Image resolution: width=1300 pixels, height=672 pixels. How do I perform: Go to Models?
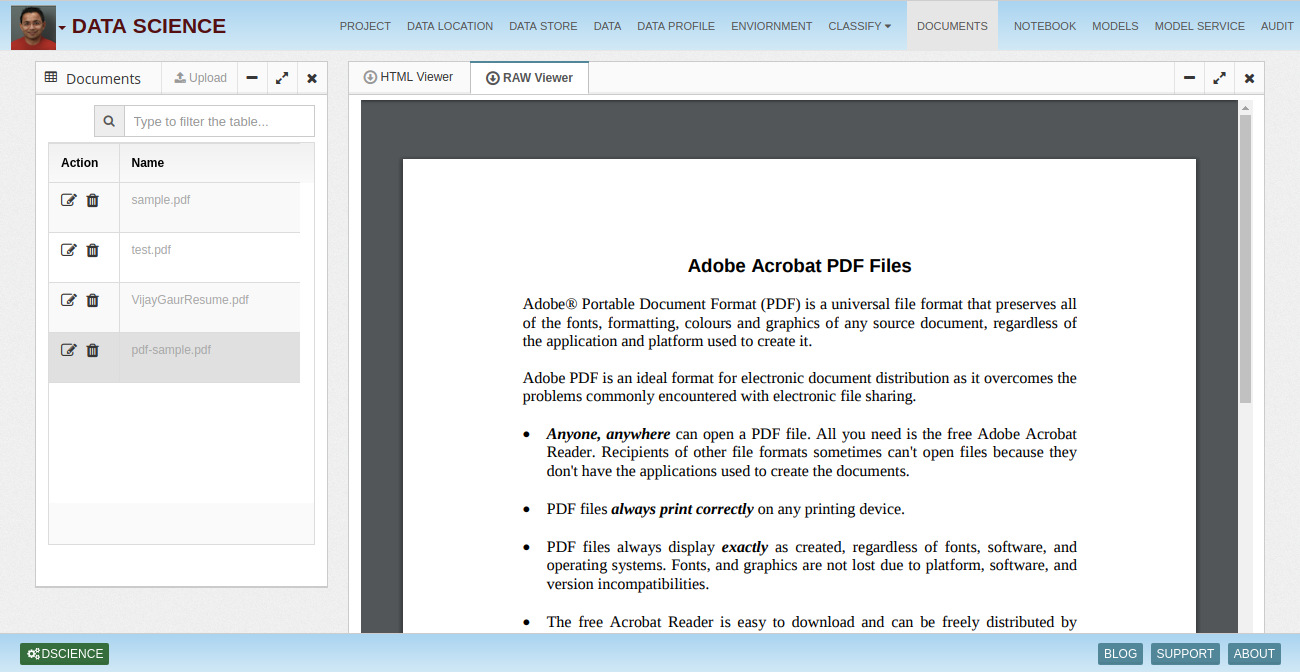pos(1116,26)
